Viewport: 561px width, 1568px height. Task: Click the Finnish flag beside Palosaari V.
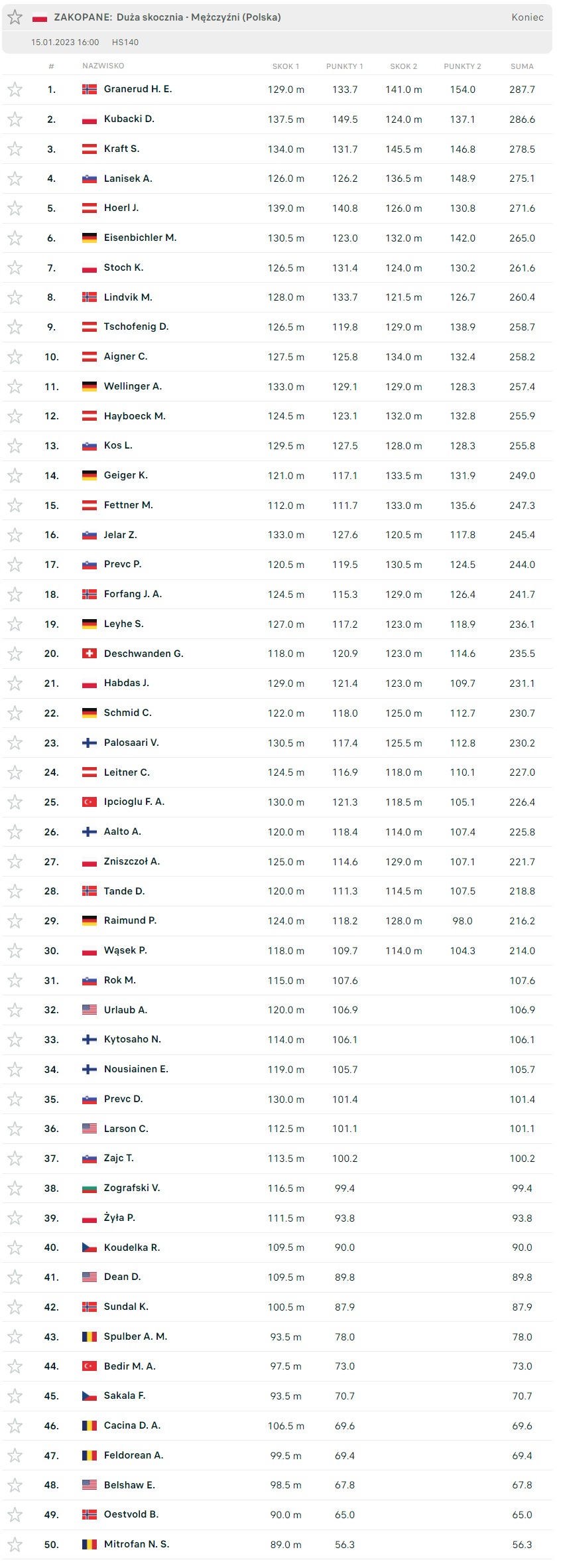click(x=89, y=743)
